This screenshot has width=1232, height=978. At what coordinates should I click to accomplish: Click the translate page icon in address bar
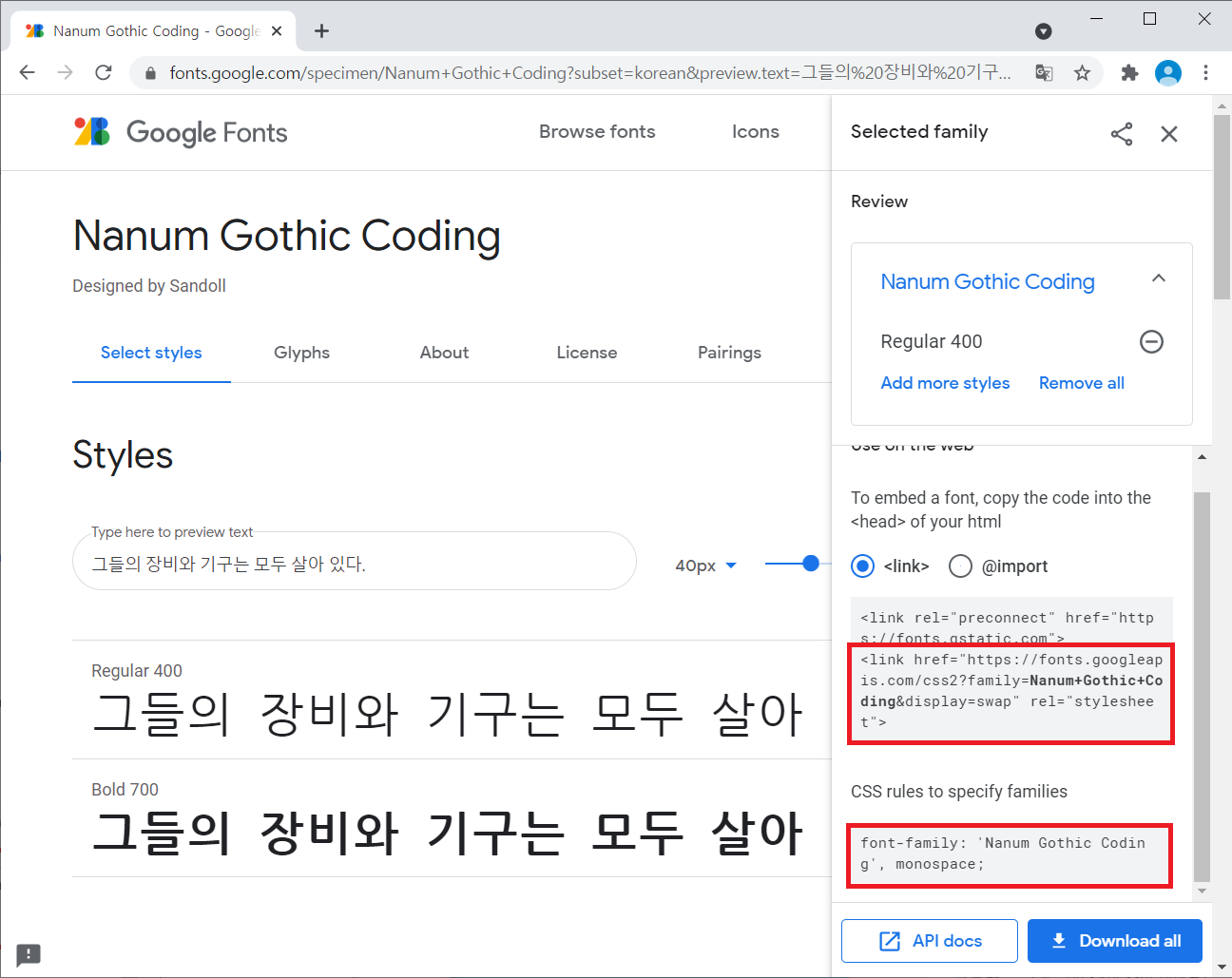1044,73
